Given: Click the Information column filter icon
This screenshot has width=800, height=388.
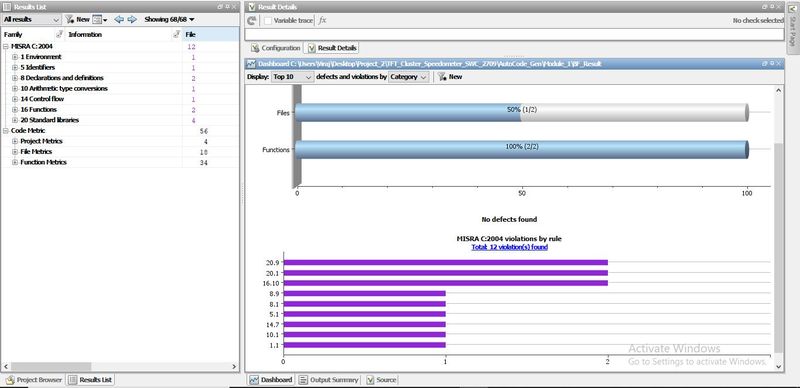Looking at the screenshot, I should [177, 34].
